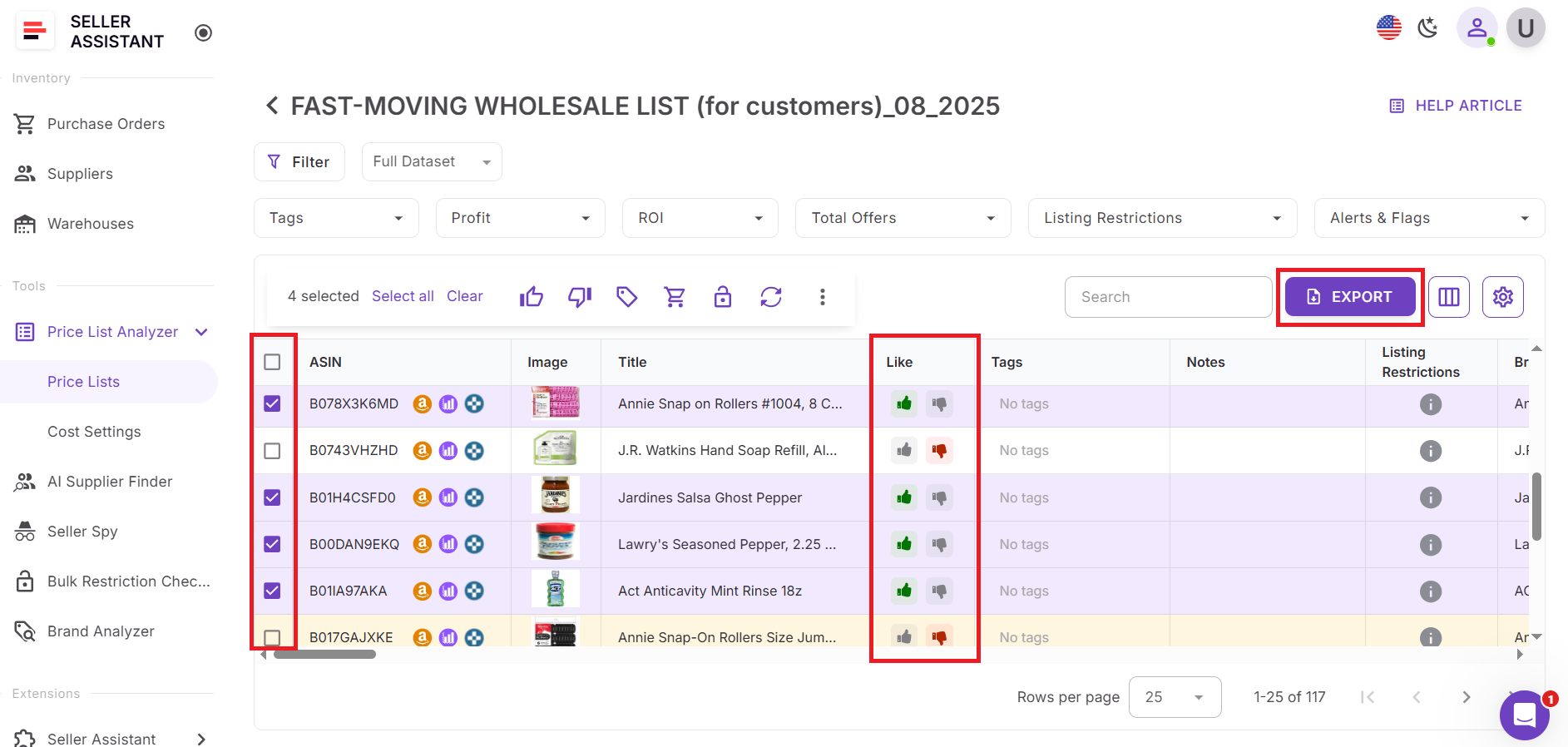1568x747 pixels.
Task: Open the Rows per page dropdown
Action: coord(1174,697)
